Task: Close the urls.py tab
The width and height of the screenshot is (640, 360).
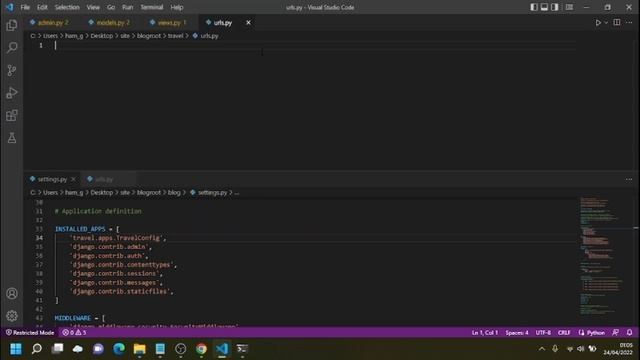Action: 249,22
